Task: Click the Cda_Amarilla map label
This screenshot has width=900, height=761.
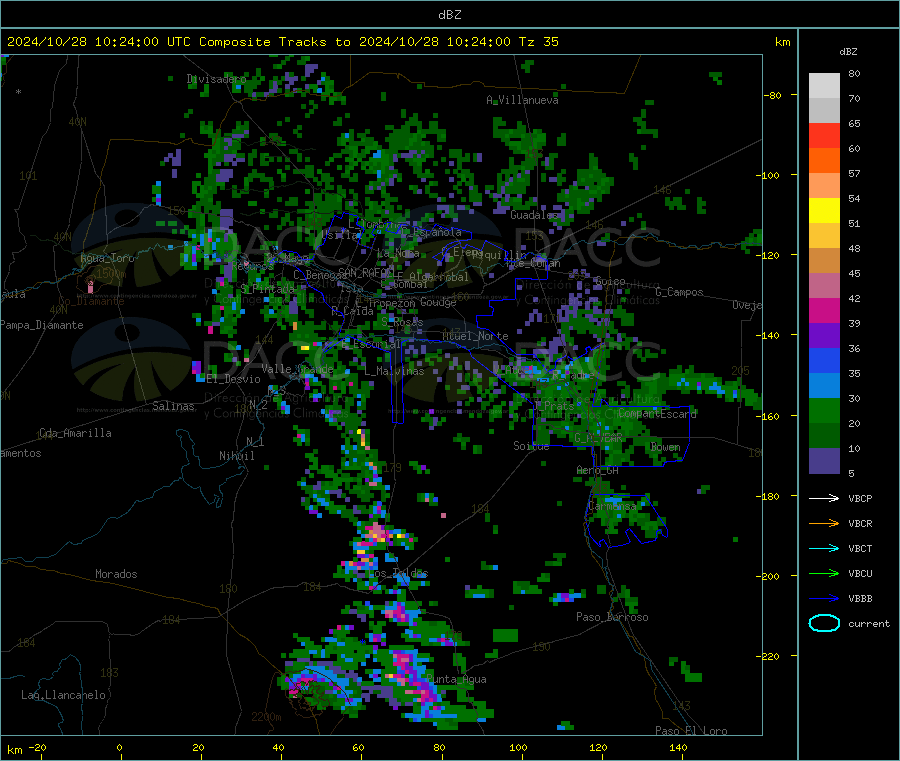Action: 75,433
